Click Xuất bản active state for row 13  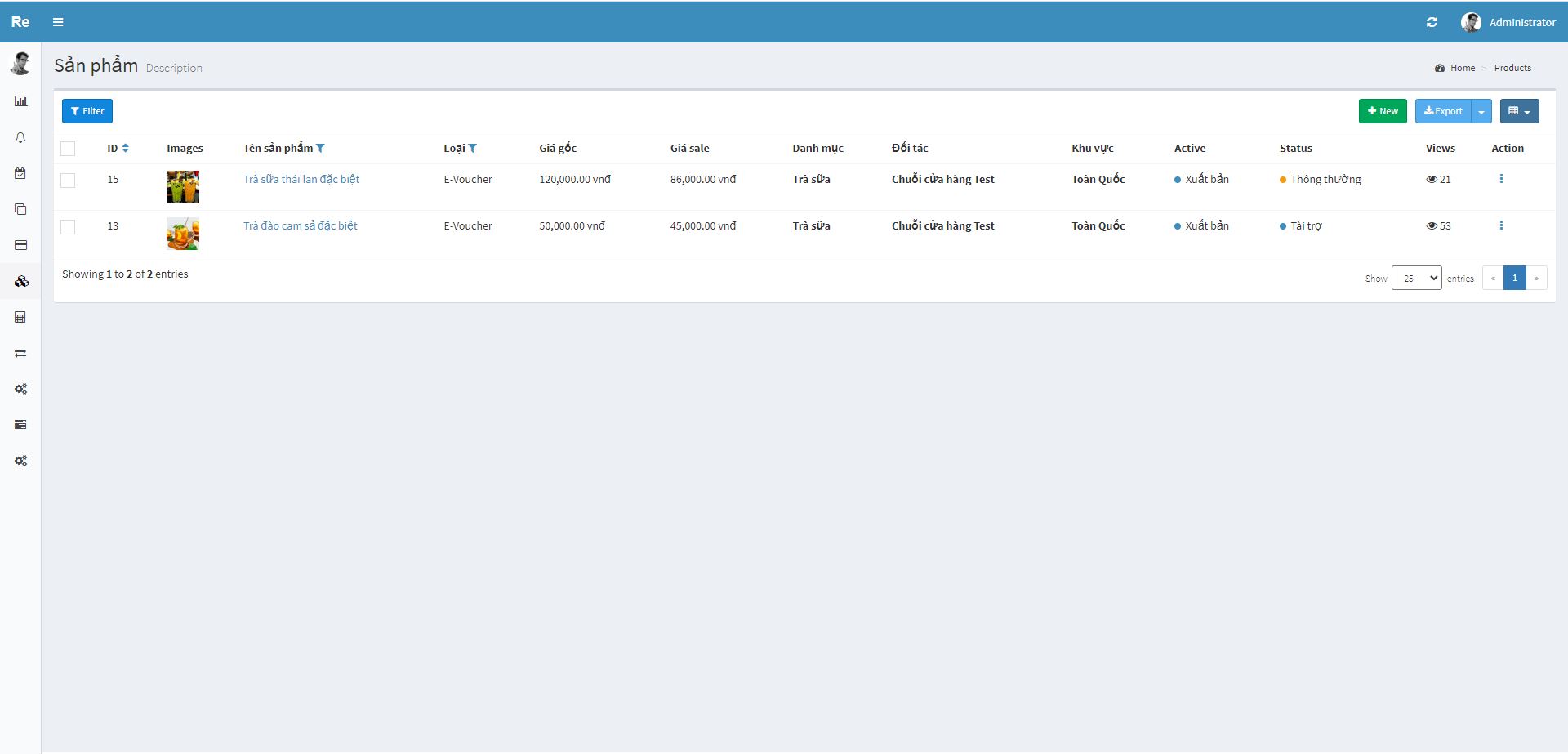[x=1201, y=225]
